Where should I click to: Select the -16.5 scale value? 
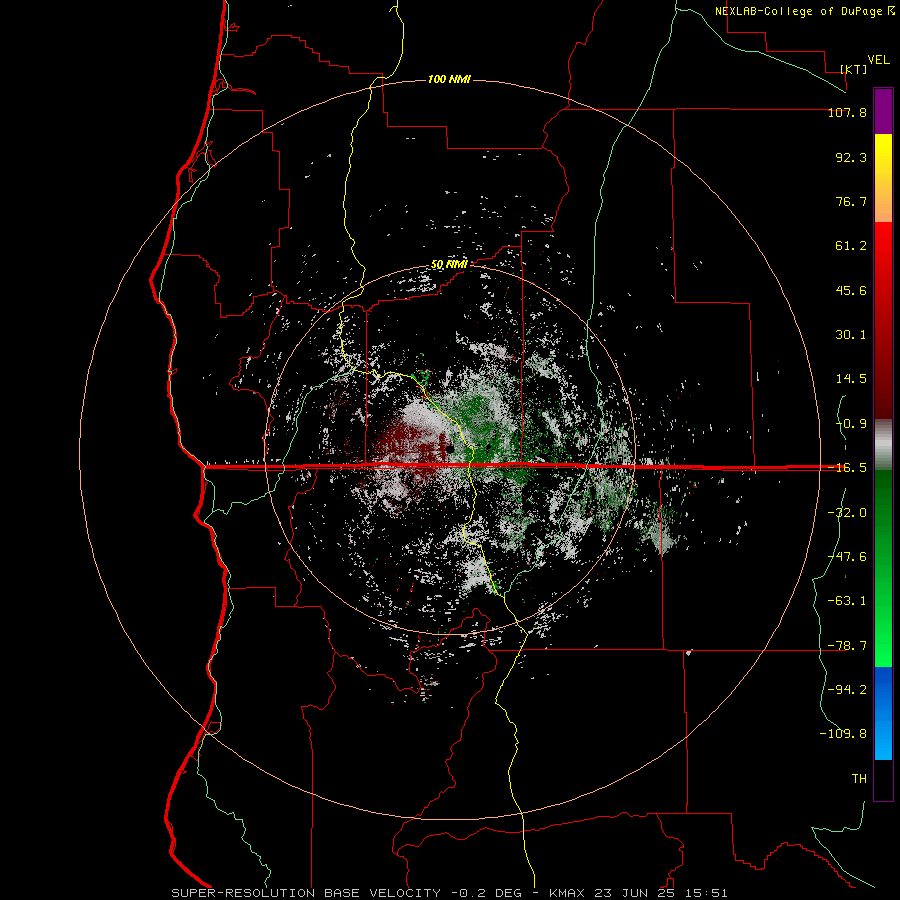pos(847,468)
